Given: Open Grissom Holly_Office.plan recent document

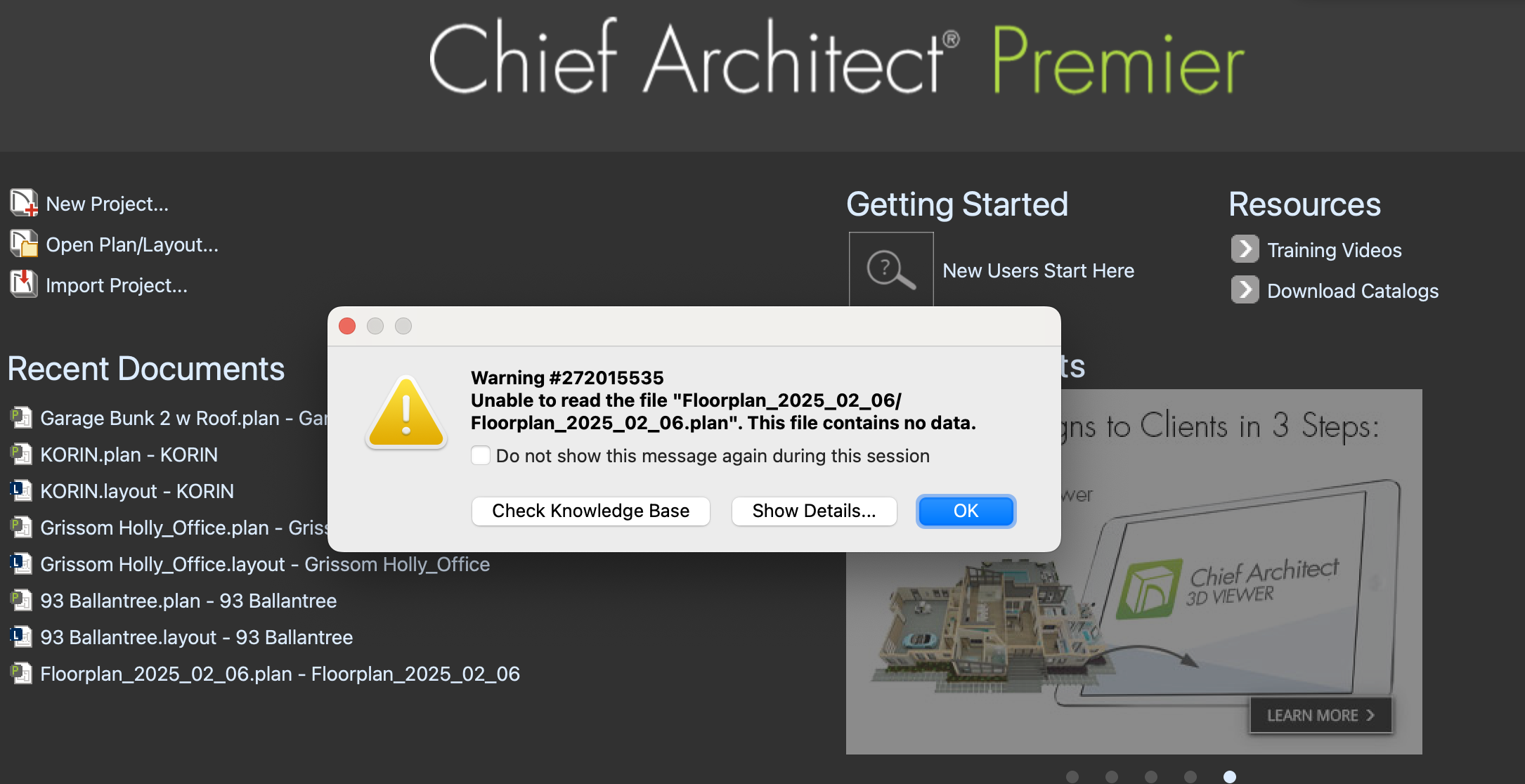Looking at the screenshot, I should click(x=183, y=528).
